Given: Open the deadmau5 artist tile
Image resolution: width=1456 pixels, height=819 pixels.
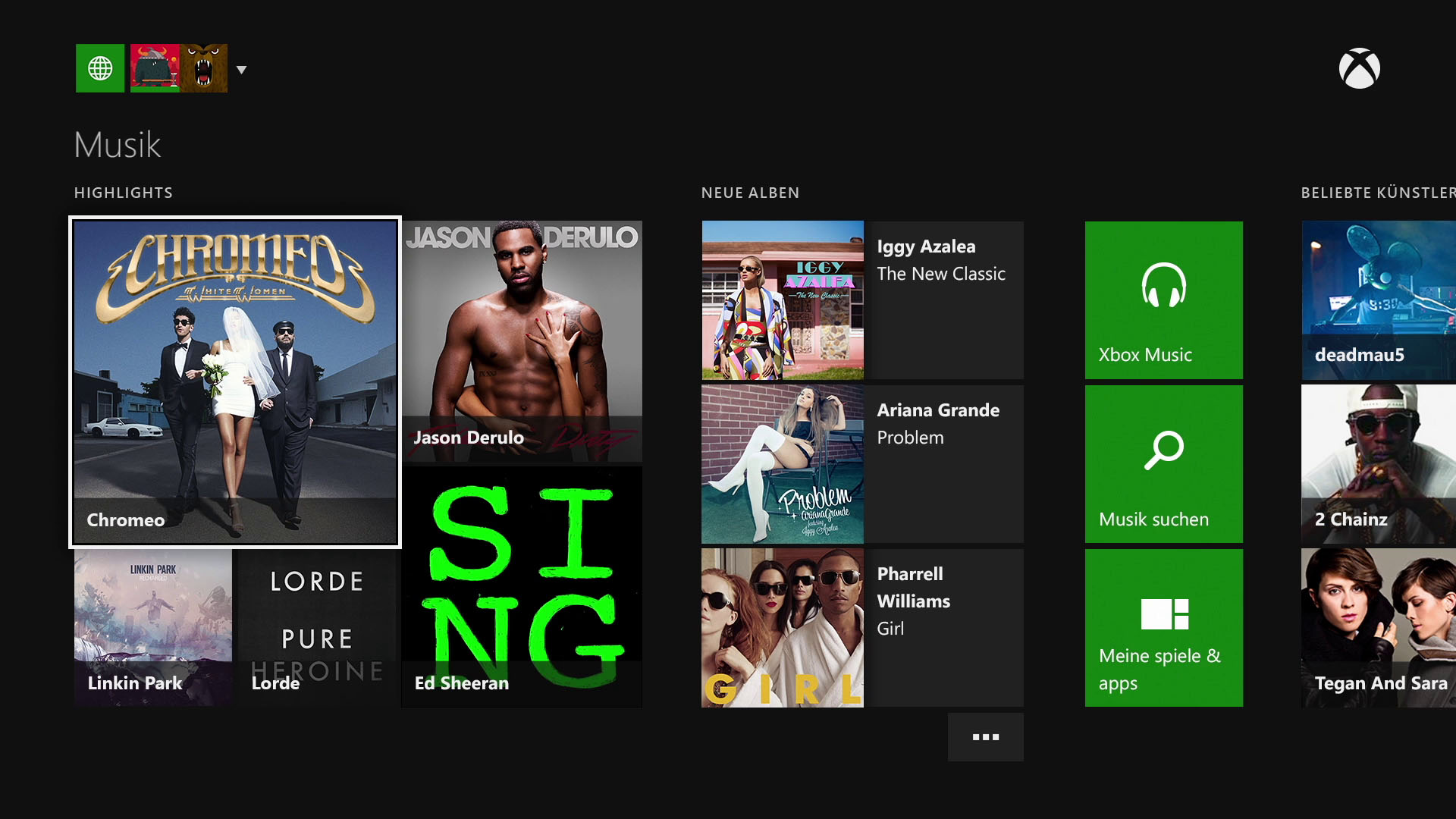Looking at the screenshot, I should point(1379,300).
